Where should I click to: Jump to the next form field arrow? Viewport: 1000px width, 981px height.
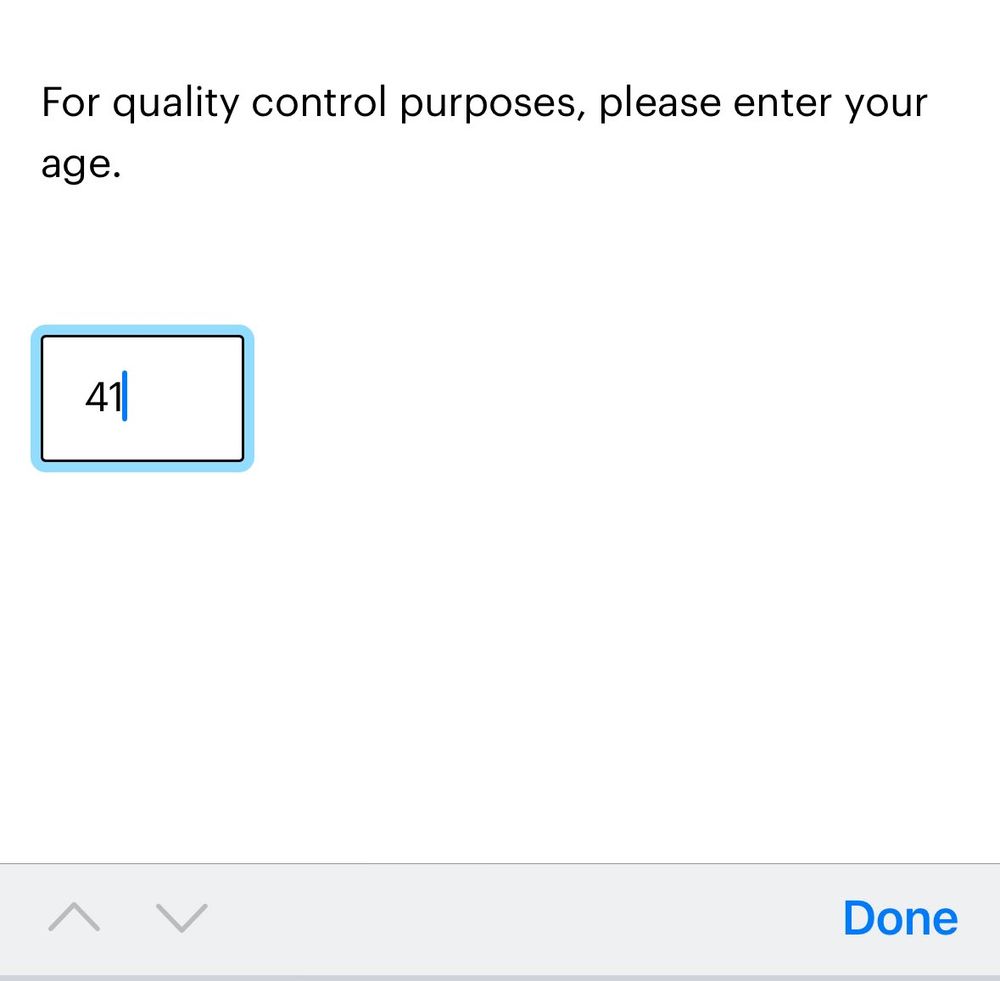pyautogui.click(x=182, y=918)
